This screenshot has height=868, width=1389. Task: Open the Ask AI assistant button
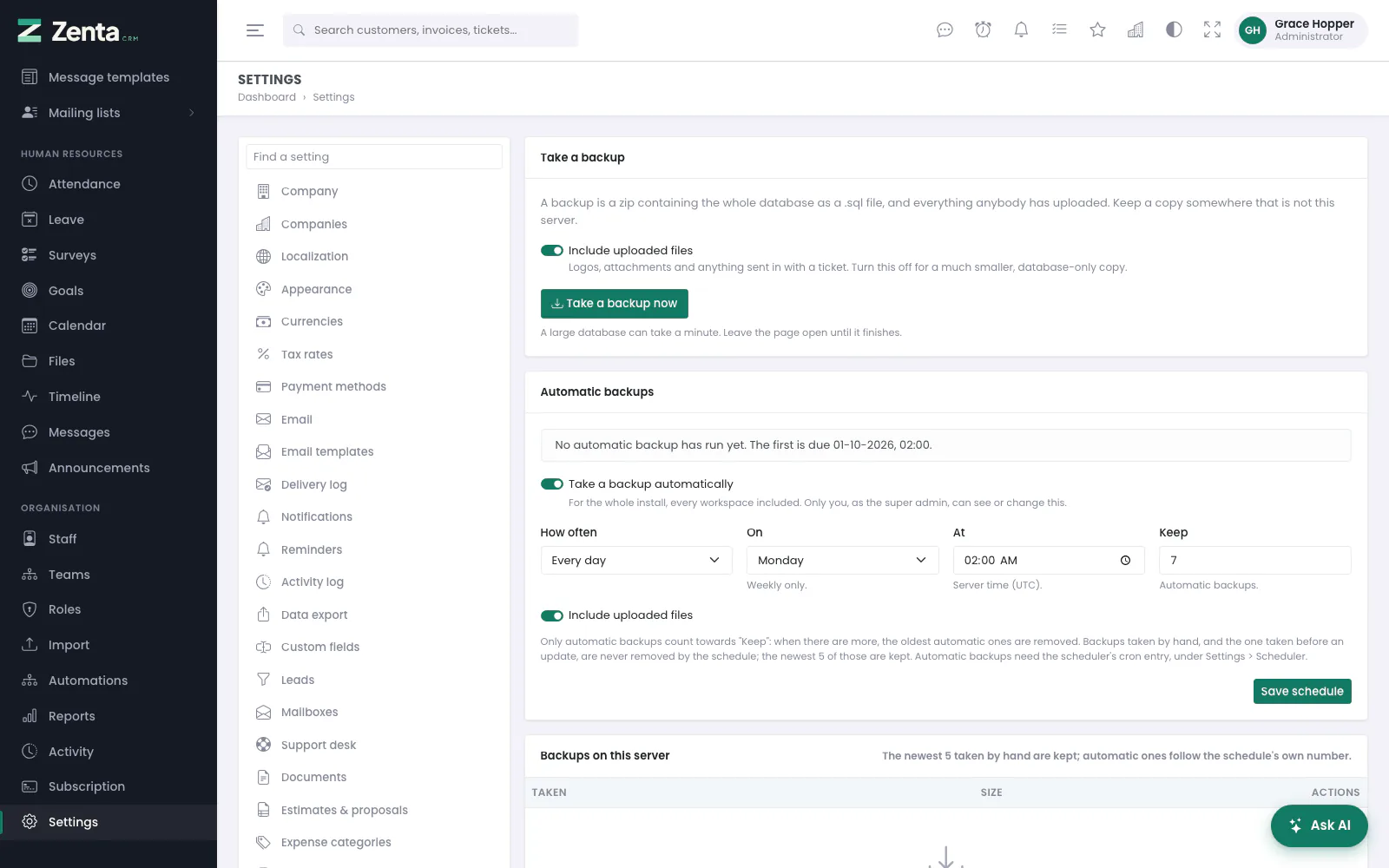pyautogui.click(x=1319, y=825)
